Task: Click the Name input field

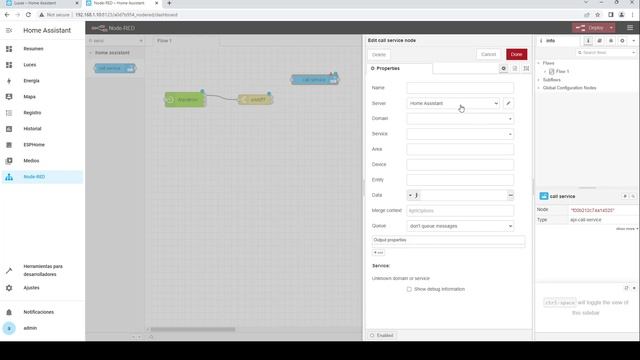Action: [x=460, y=88]
